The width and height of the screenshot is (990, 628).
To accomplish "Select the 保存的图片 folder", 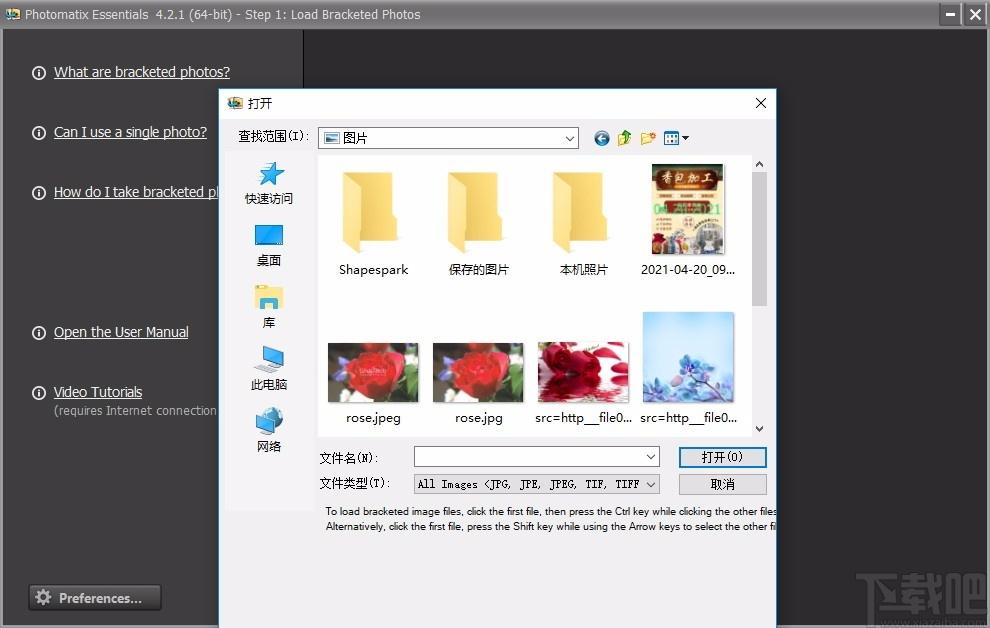I will (479, 223).
